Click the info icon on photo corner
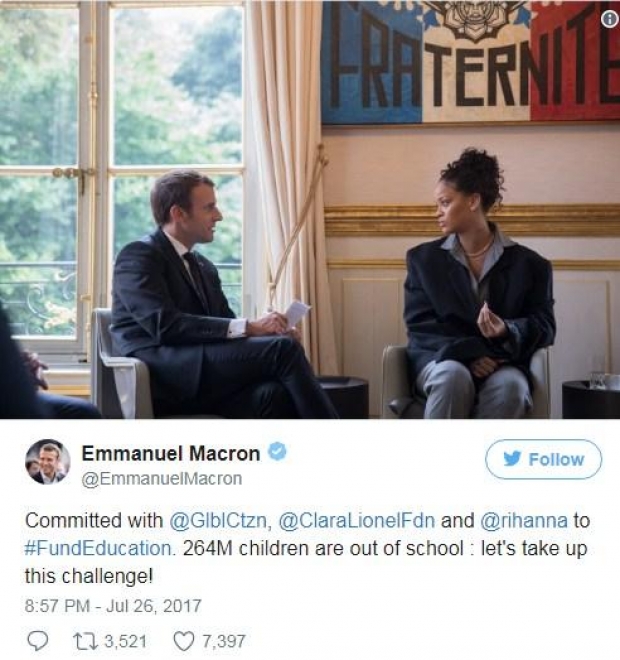Image resolution: width=620 pixels, height=660 pixels. click(609, 19)
